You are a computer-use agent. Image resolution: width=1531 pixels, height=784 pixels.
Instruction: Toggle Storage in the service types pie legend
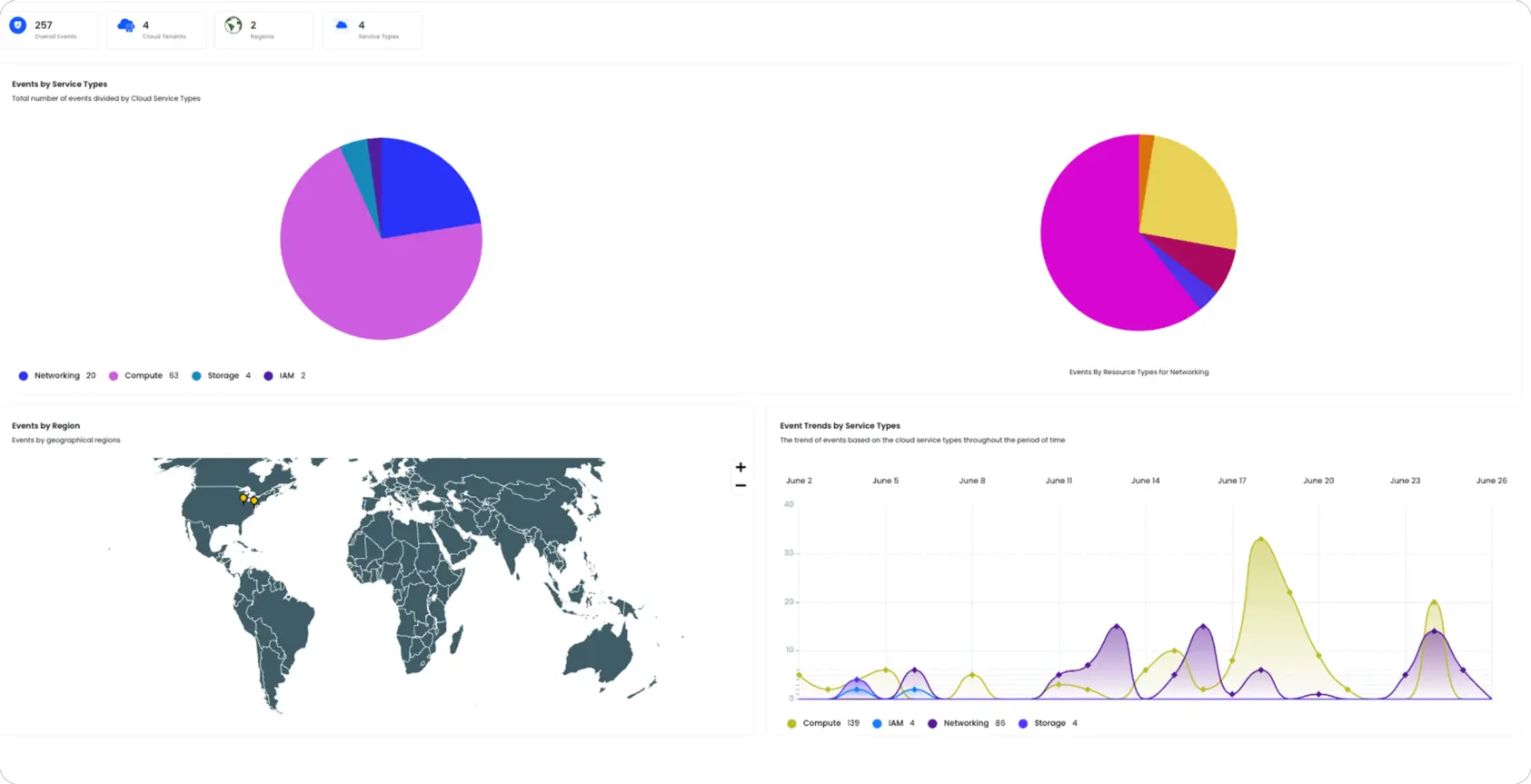pyautogui.click(x=223, y=376)
